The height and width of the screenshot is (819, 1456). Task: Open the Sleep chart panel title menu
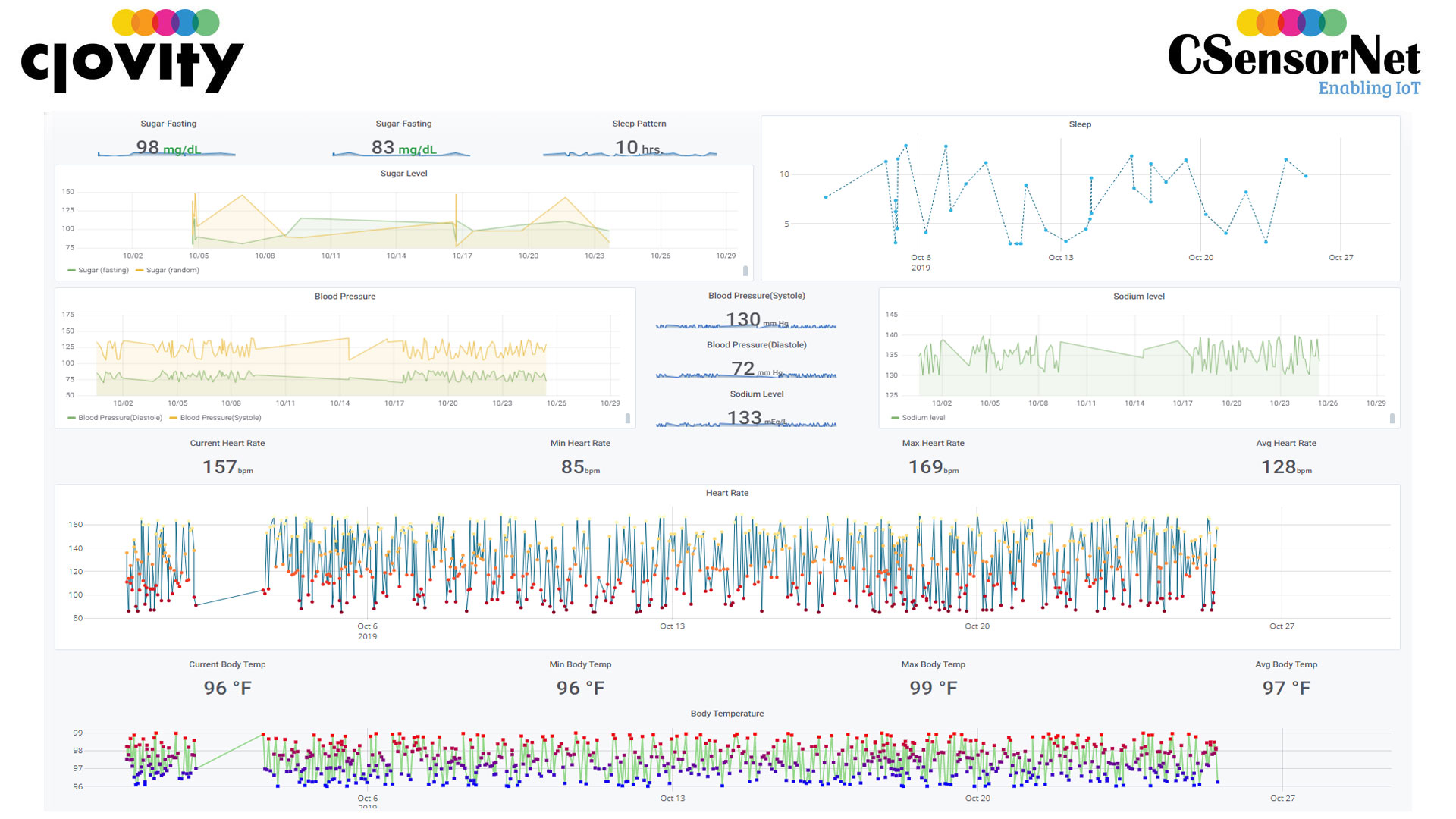1080,124
